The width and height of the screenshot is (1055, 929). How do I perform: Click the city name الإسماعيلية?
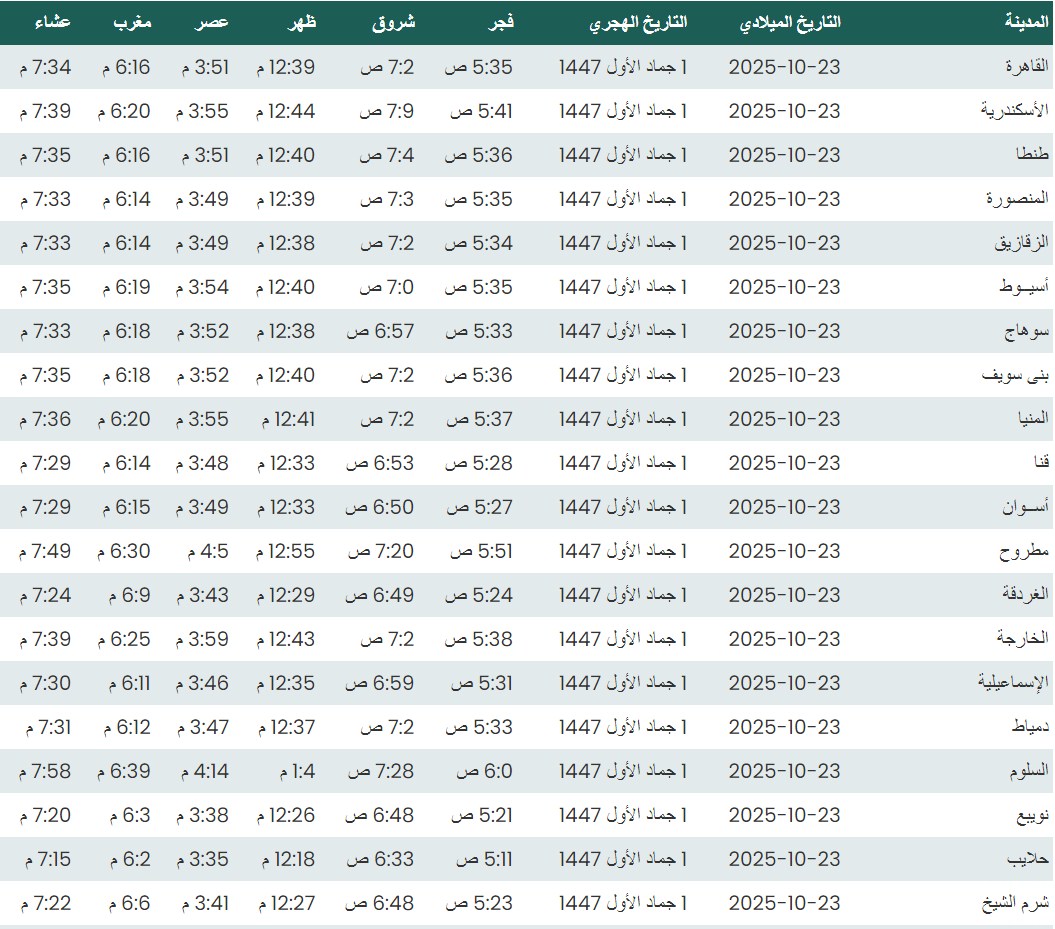click(x=1013, y=683)
